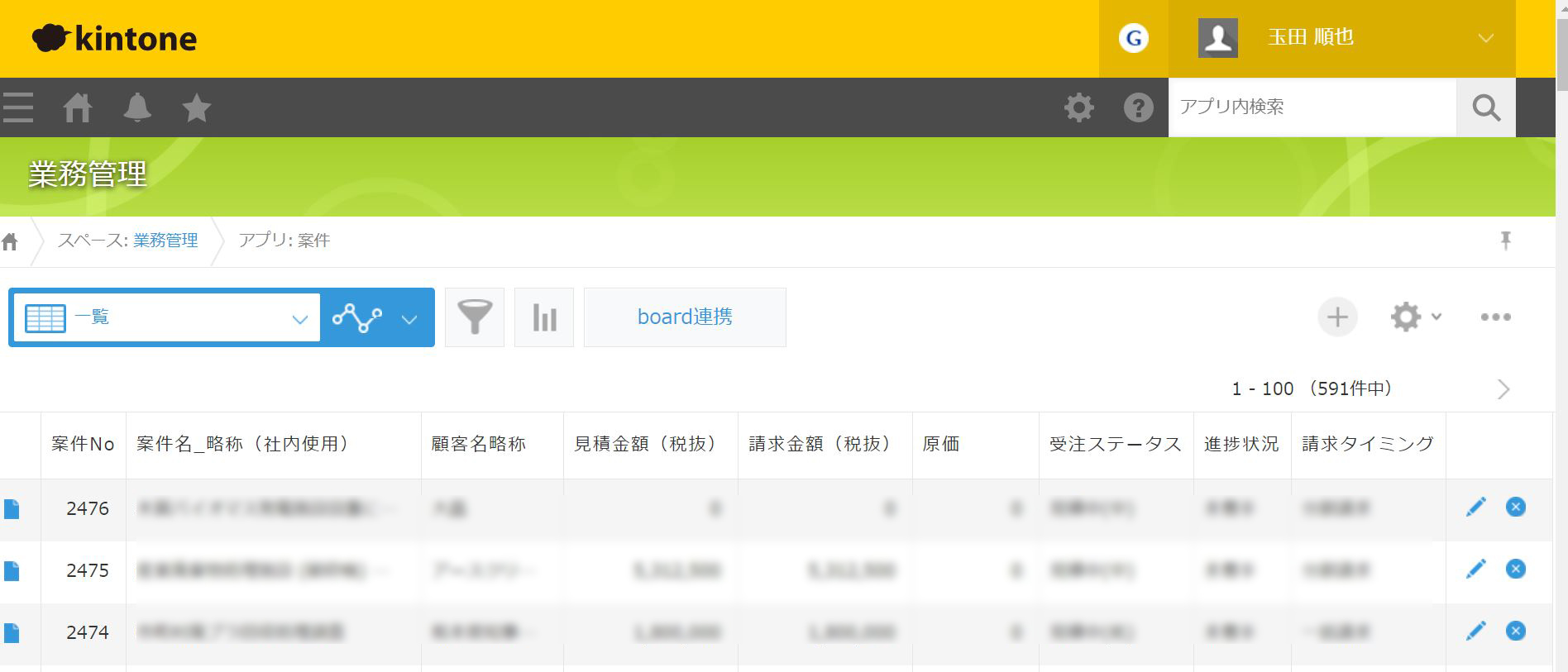Open the bar chart aggregate button
Screen dimensions: 1568x672
(x=544, y=317)
